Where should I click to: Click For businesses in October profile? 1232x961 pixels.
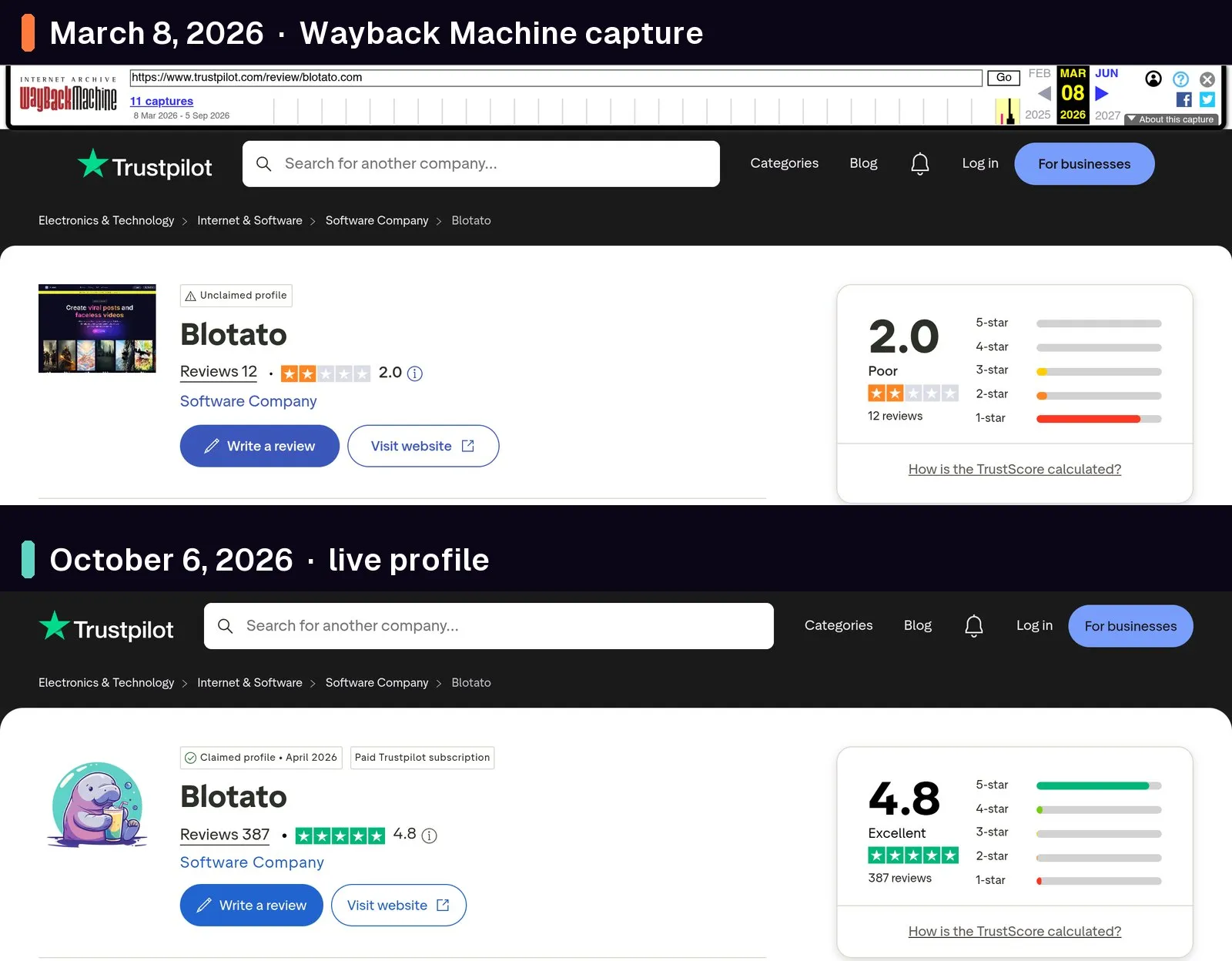tap(1130, 626)
